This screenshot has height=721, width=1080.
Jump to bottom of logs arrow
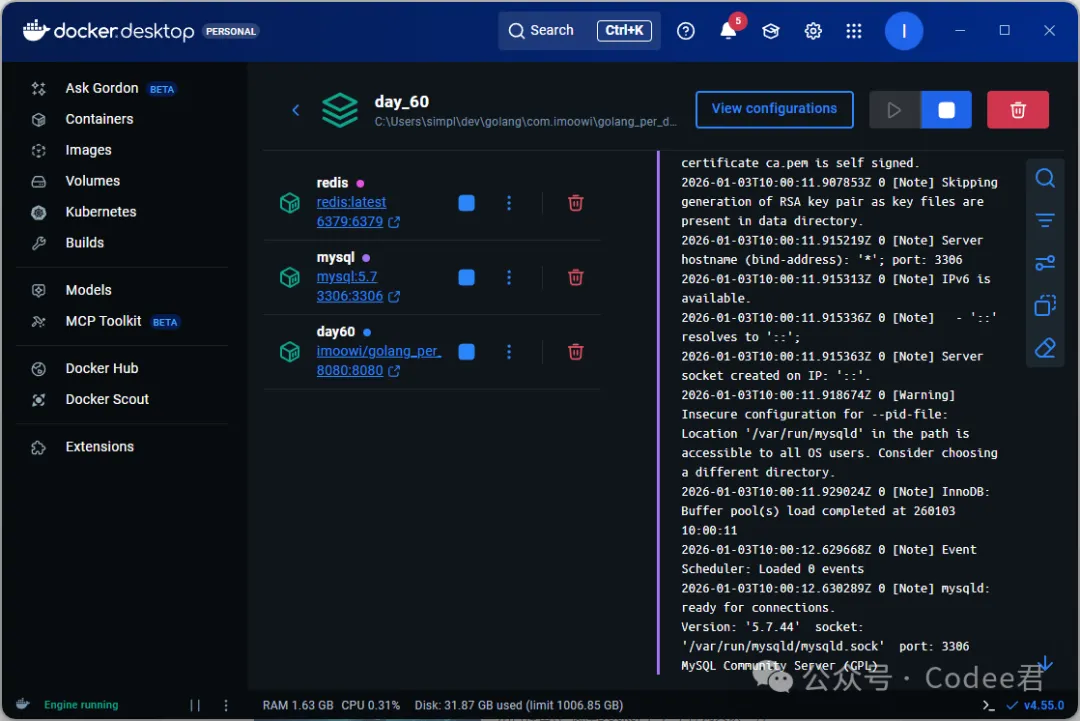(1045, 664)
